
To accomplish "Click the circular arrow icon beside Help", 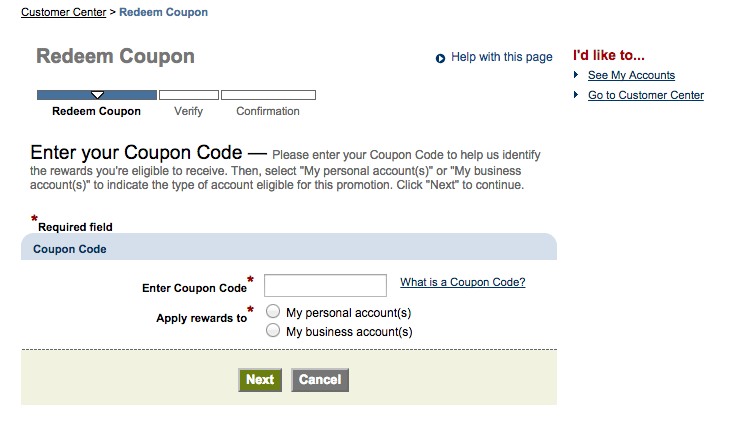I will pyautogui.click(x=440, y=58).
